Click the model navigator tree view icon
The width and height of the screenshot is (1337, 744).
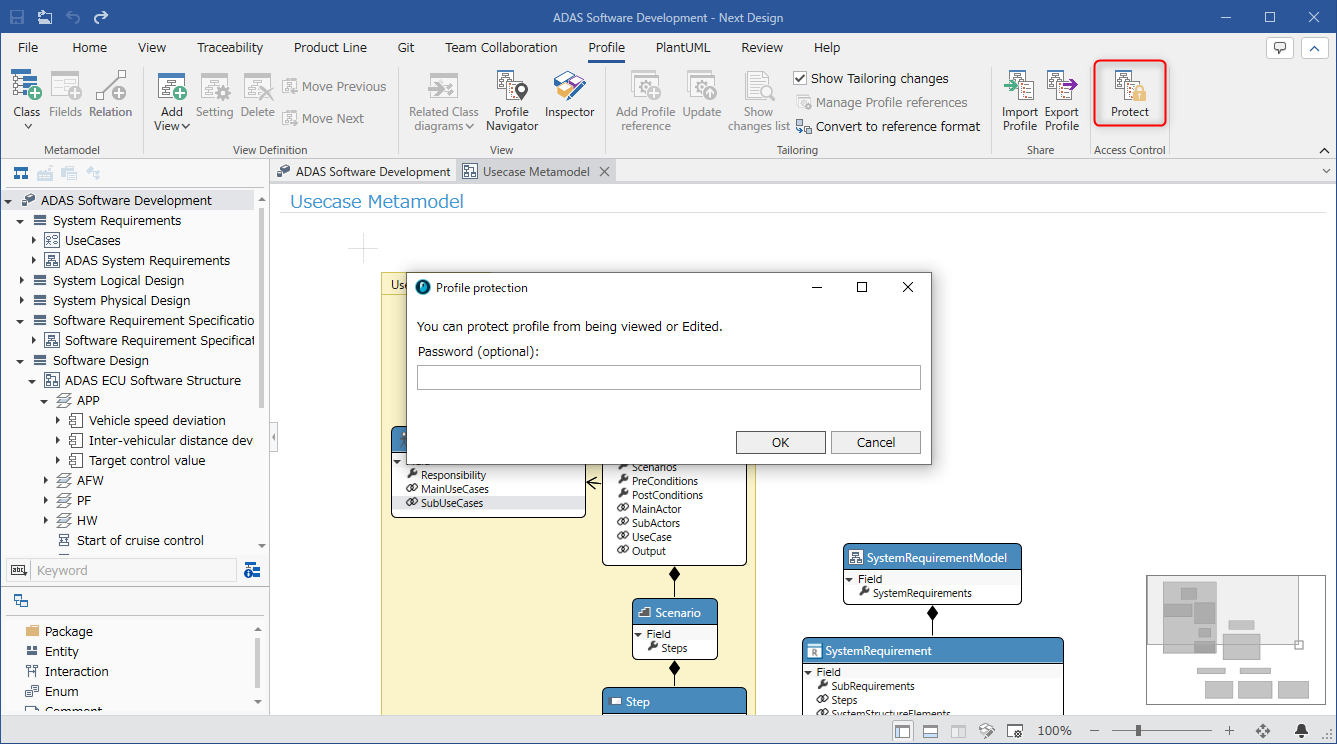pos(20,173)
